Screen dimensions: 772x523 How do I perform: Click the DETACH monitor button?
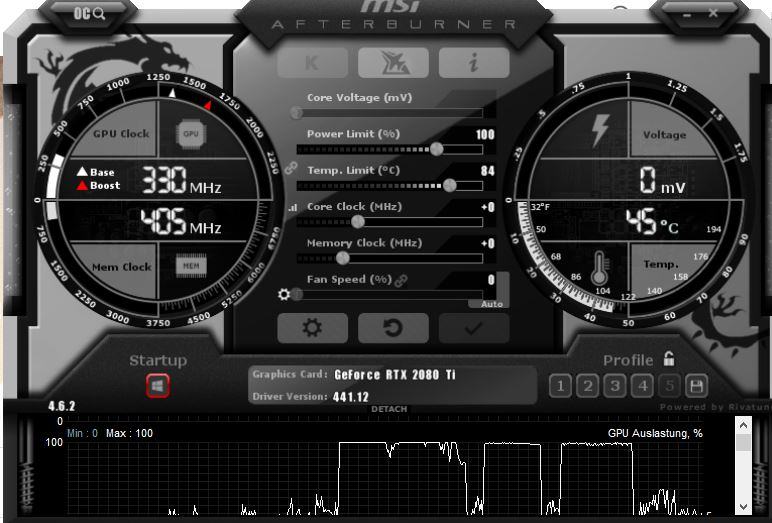(389, 409)
